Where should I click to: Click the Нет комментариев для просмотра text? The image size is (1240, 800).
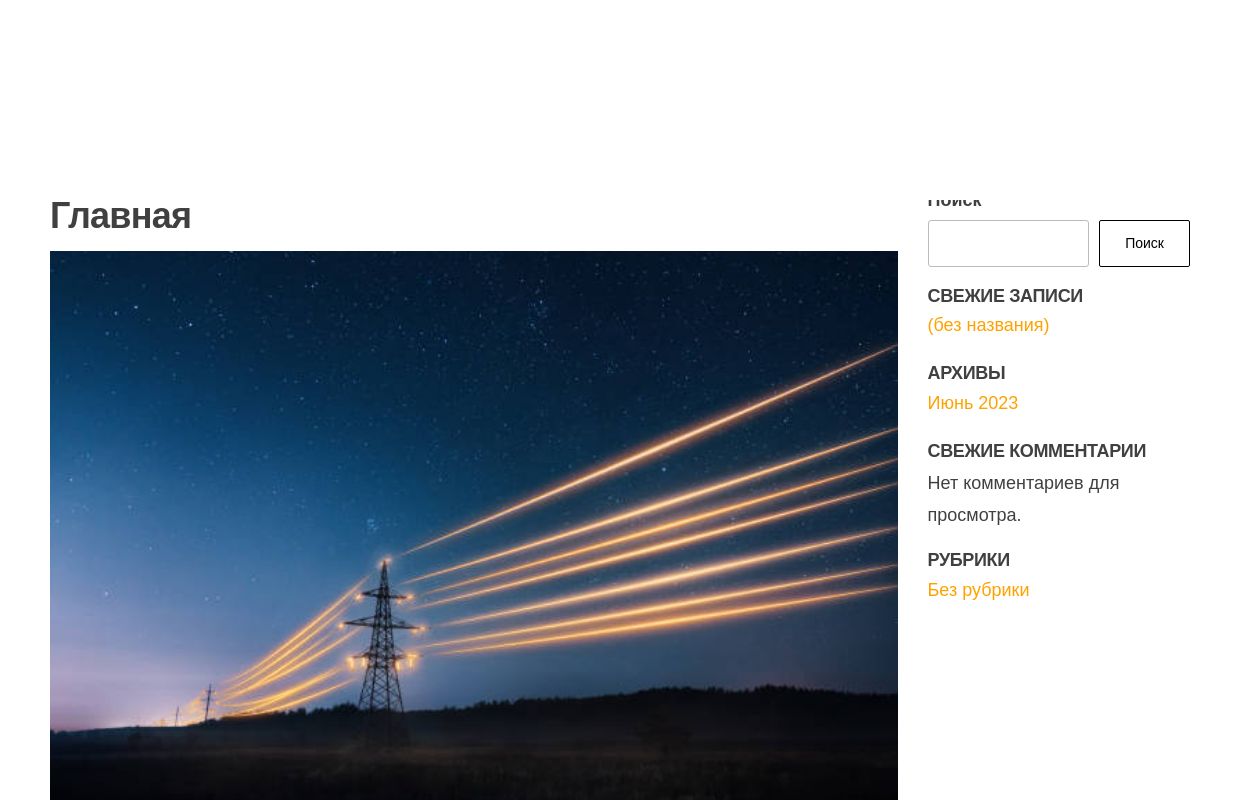coord(1023,499)
